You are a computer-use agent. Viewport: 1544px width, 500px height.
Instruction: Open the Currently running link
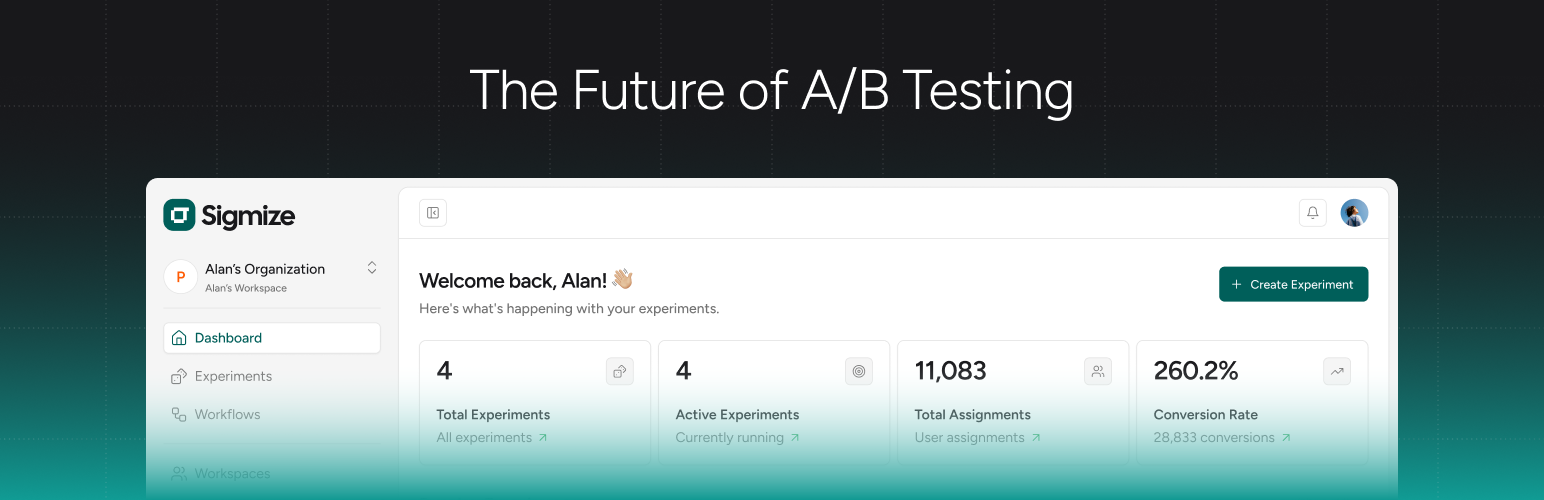[737, 438]
